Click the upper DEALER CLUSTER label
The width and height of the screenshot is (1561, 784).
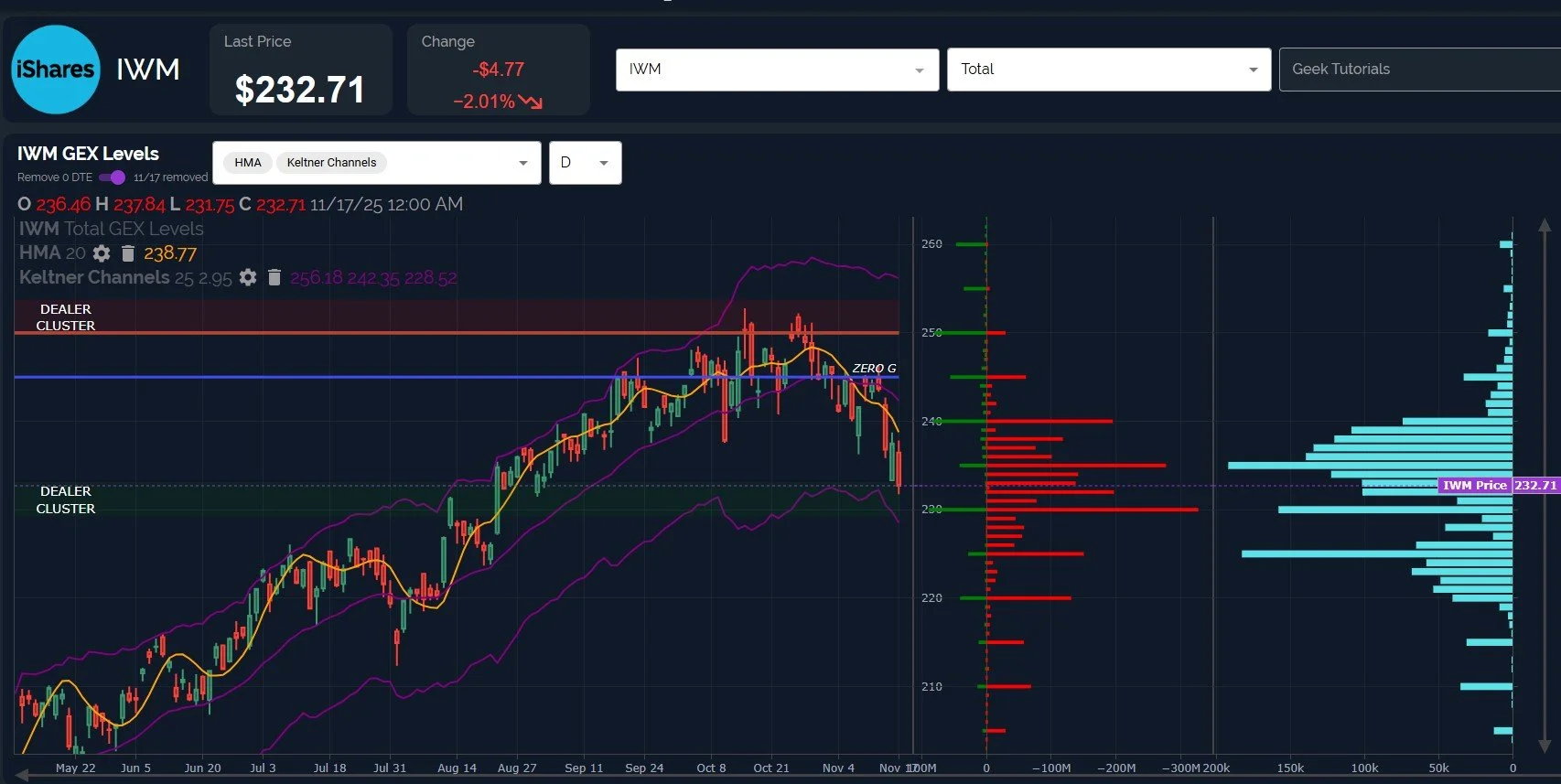pos(66,317)
